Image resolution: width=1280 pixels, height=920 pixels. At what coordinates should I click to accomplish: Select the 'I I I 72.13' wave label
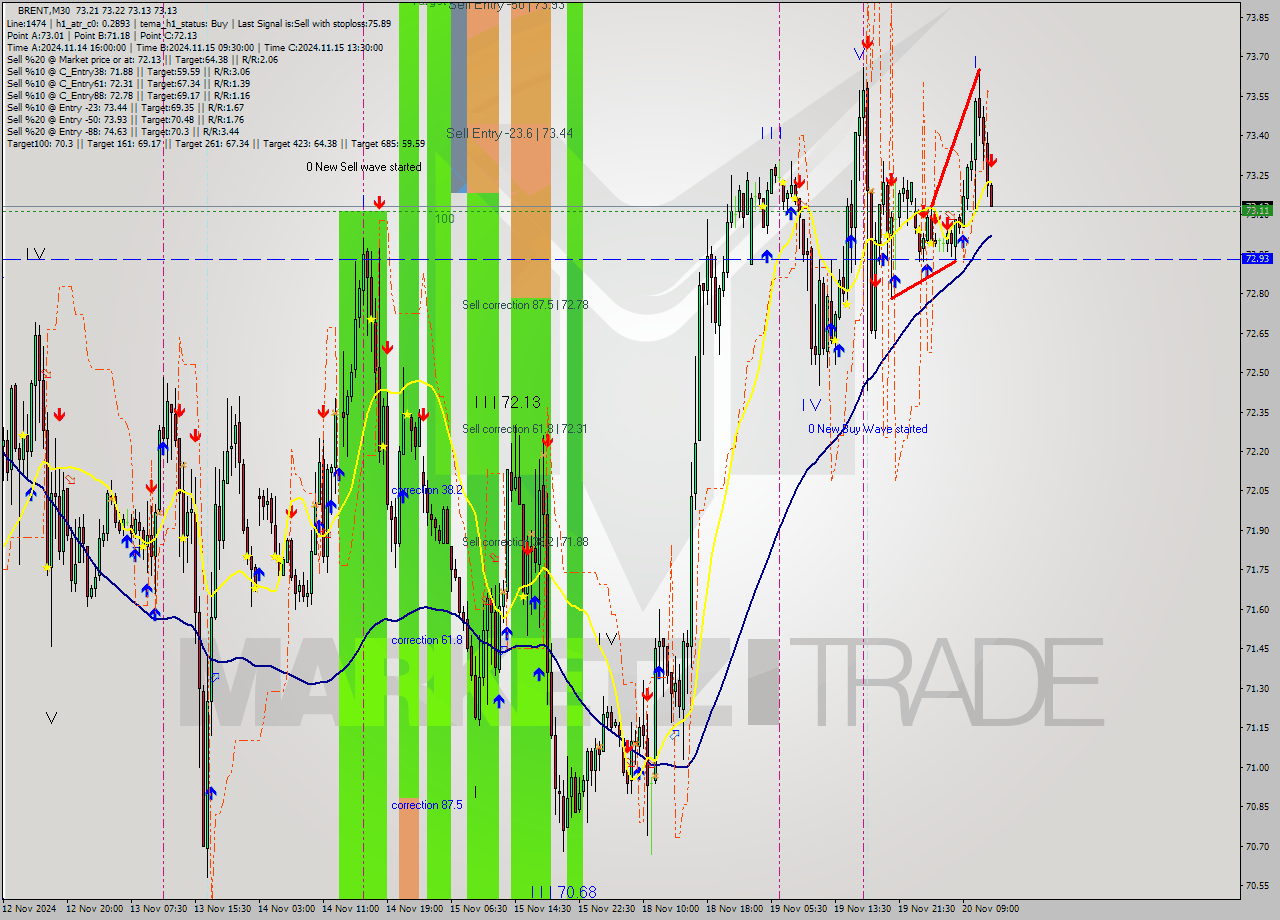click(x=507, y=402)
